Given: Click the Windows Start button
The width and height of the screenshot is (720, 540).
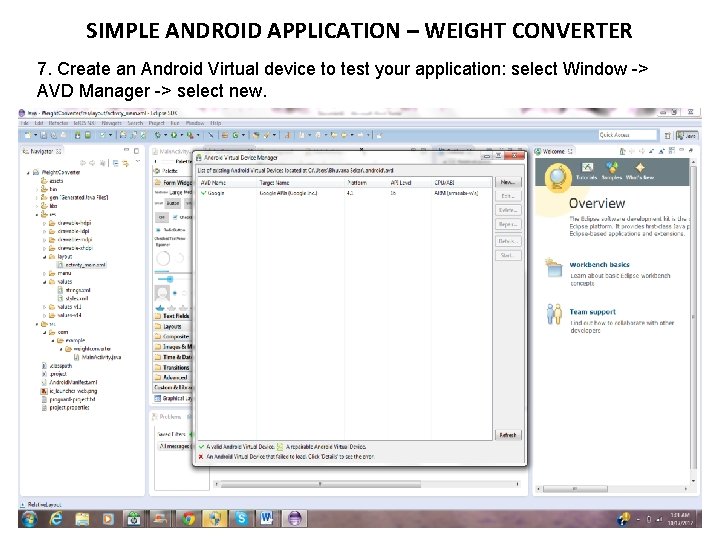Looking at the screenshot, I should tap(30, 519).
